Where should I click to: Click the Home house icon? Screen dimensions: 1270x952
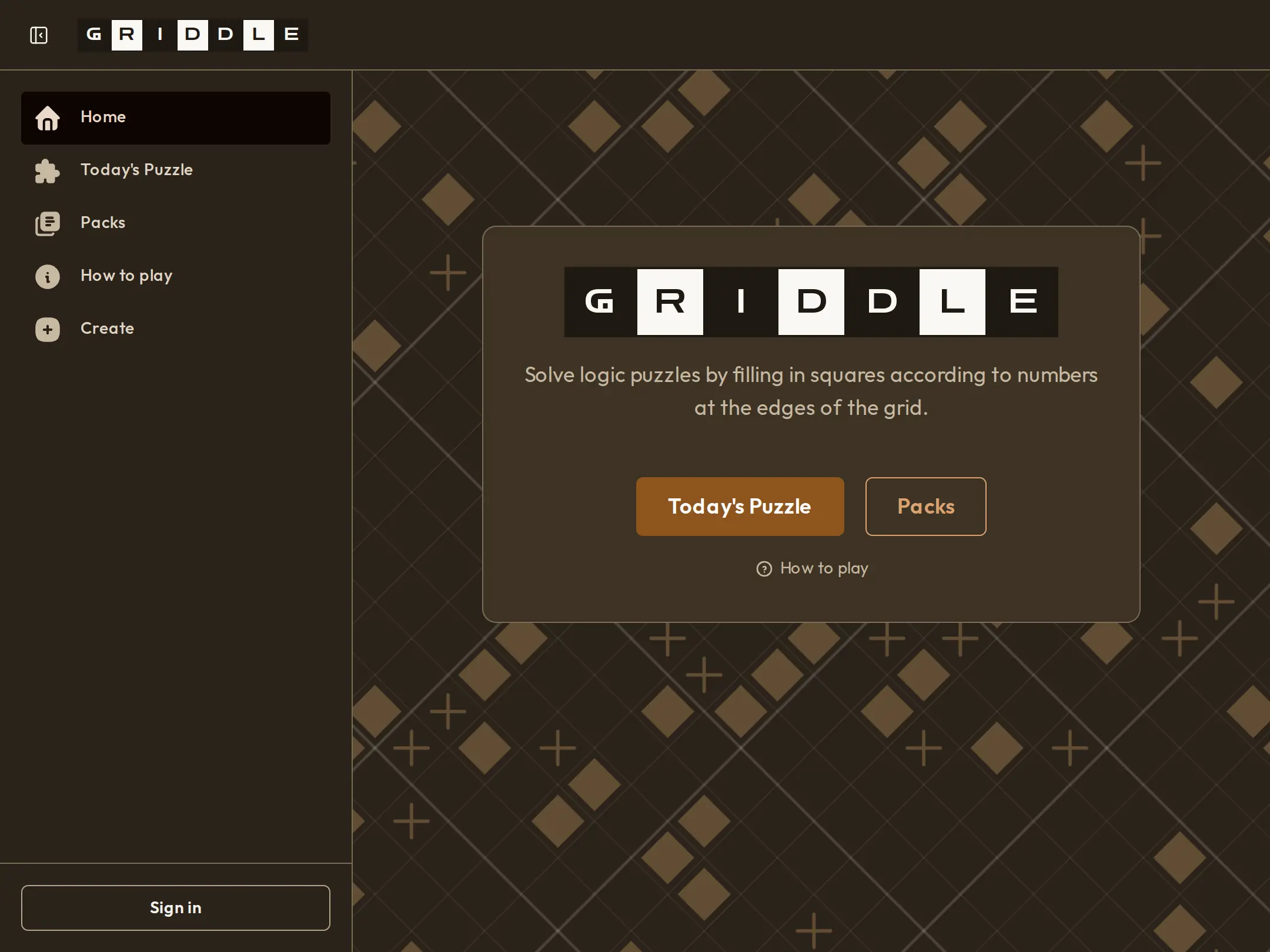point(48,118)
